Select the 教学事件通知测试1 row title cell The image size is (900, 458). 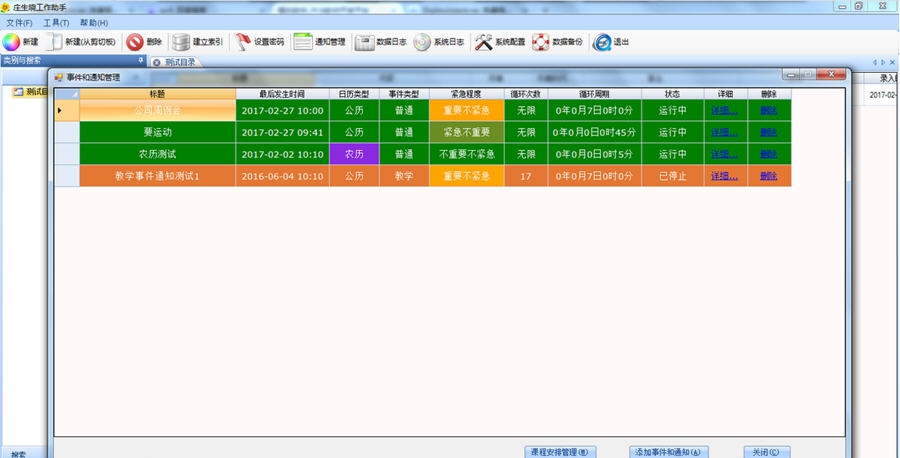(157, 176)
